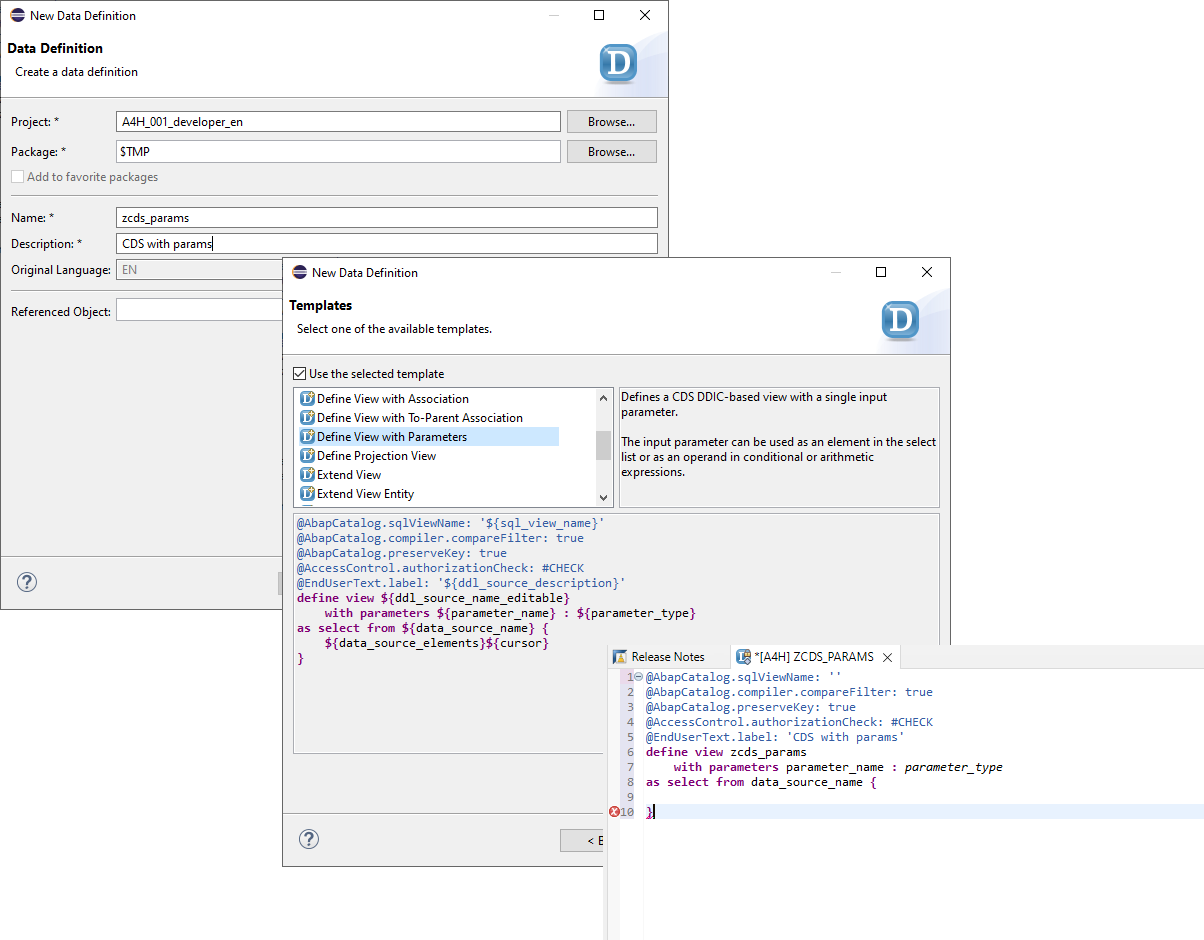Viewport: 1204px width, 940px height.
Task: Maximize the Templates dialog window
Action: (x=881, y=272)
